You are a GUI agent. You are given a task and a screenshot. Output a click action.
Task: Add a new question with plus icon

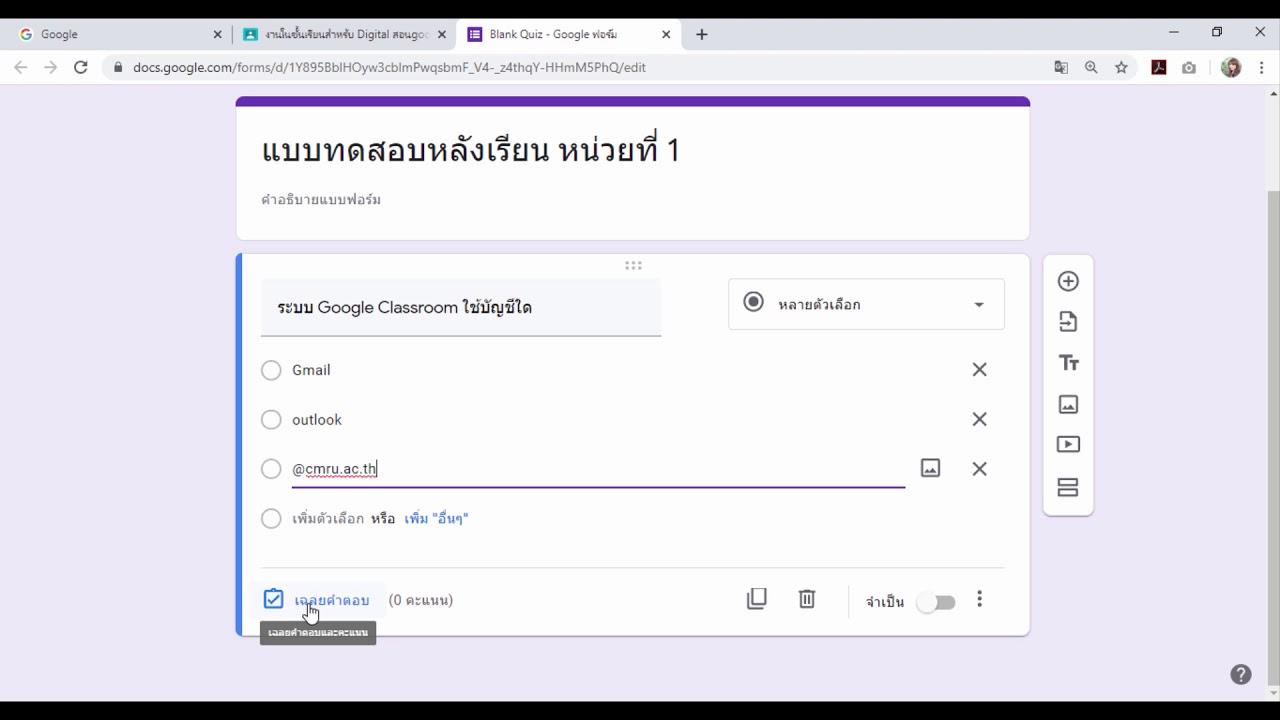pyautogui.click(x=1068, y=281)
